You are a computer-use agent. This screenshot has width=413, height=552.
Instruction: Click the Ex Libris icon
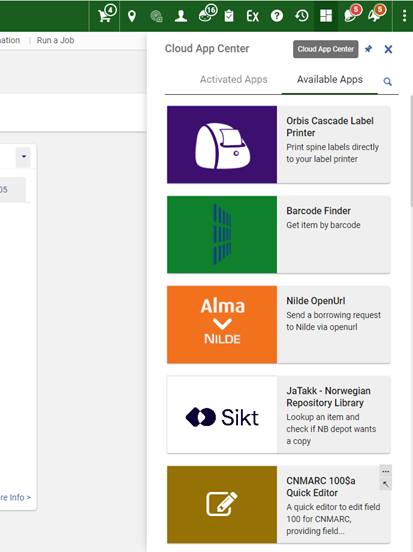pyautogui.click(x=252, y=16)
